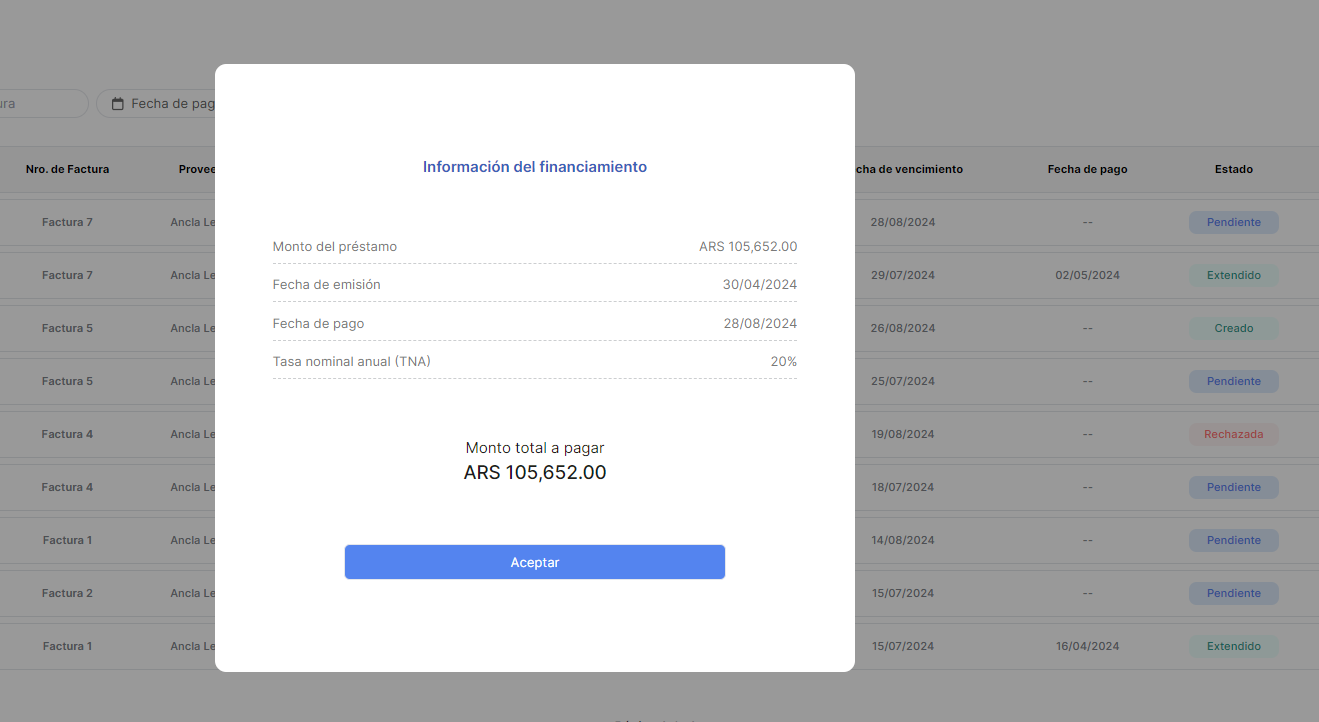Focus the partially visible search input field

(x=40, y=104)
